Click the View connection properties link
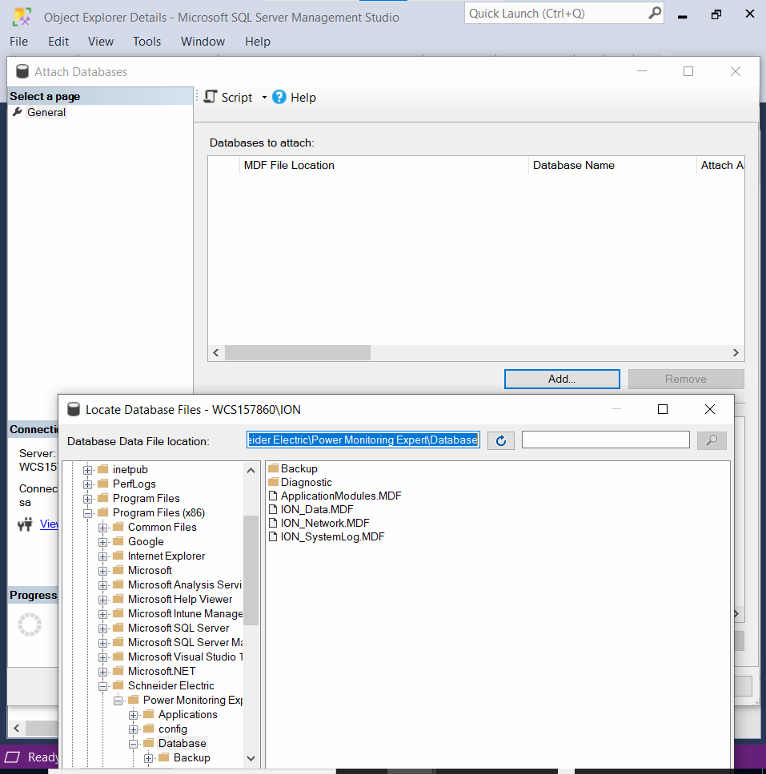This screenshot has height=774, width=766. pos(49,524)
